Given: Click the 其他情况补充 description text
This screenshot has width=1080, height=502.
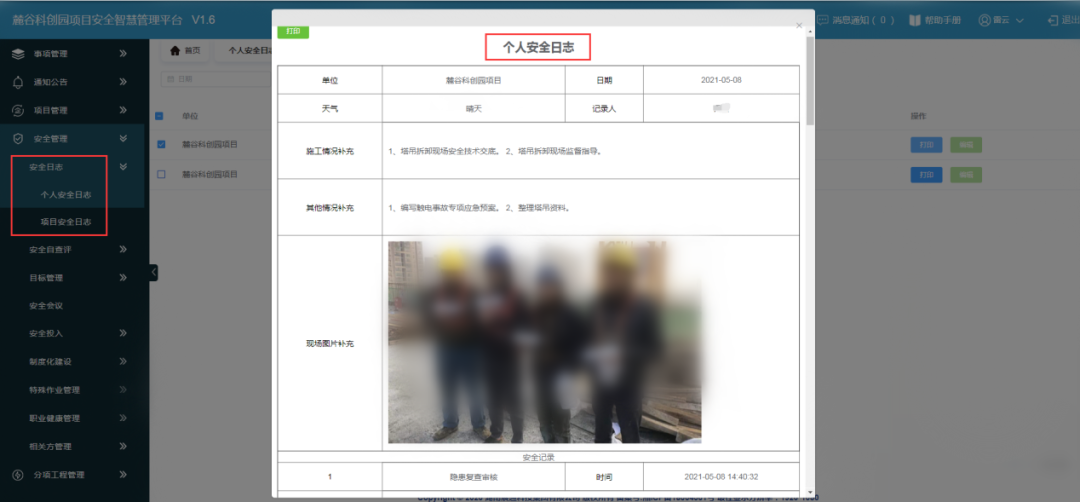Looking at the screenshot, I should click(x=479, y=207).
